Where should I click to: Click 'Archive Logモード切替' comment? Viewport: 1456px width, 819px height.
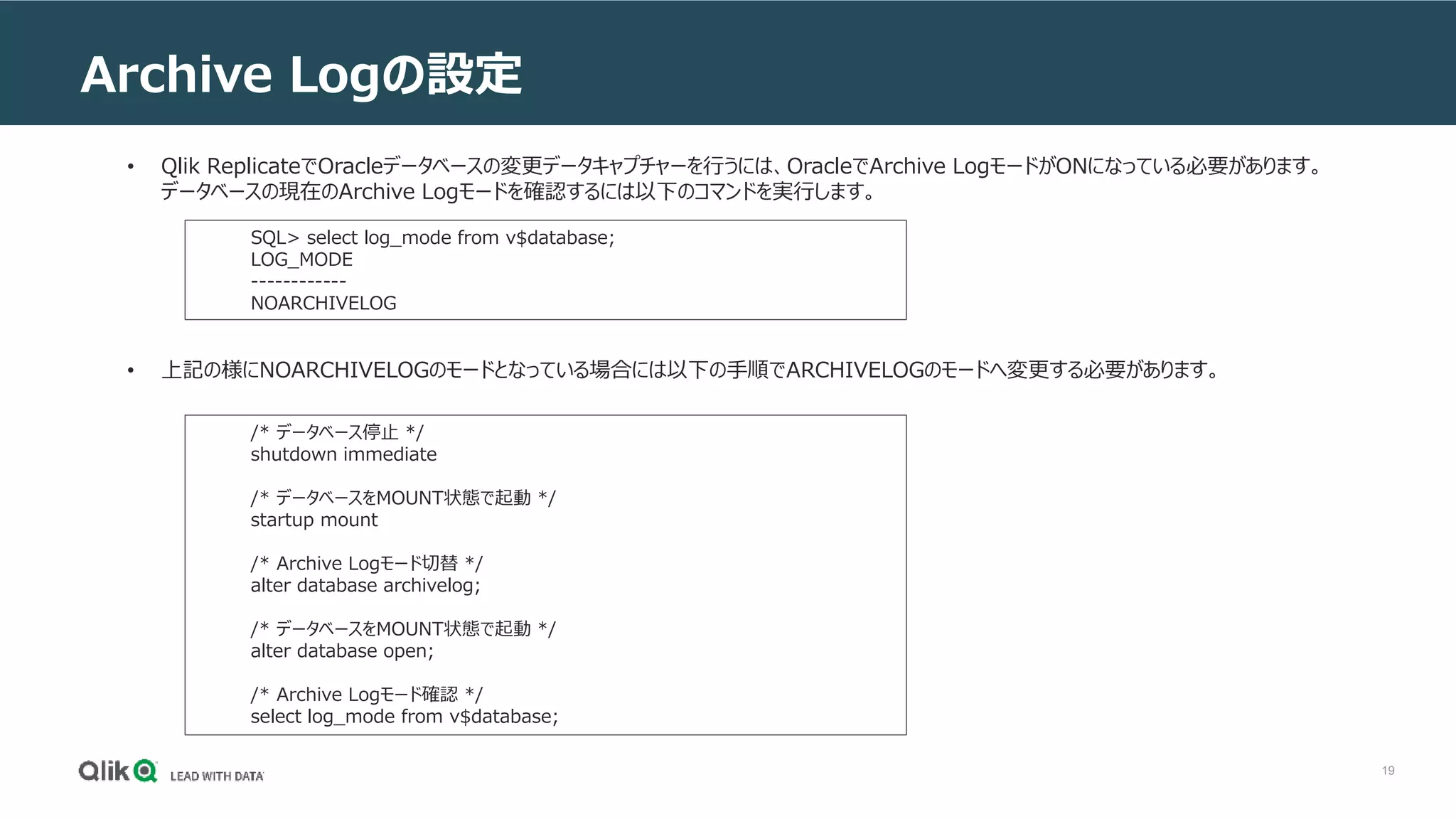click(x=367, y=563)
